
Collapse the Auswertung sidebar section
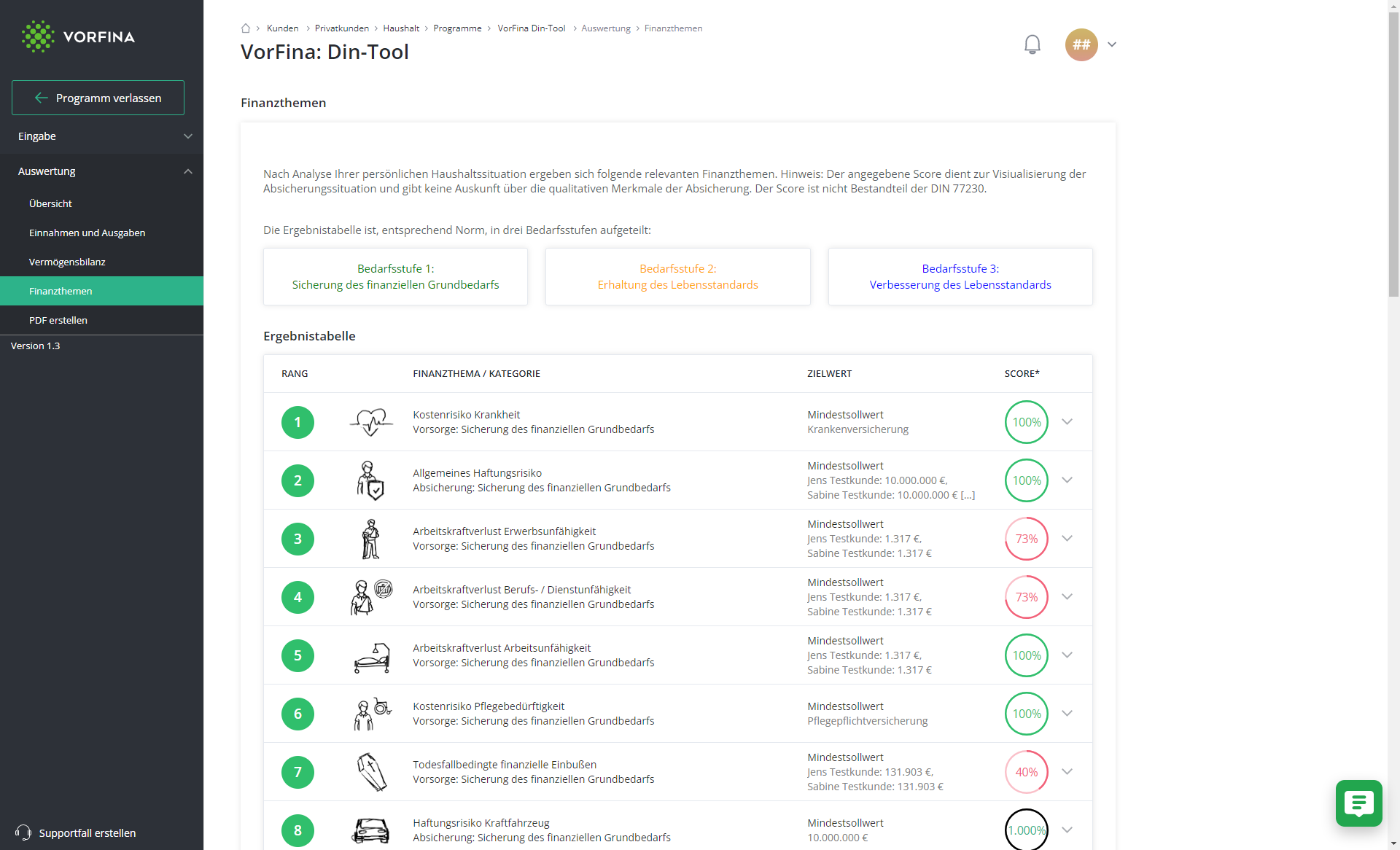pyautogui.click(x=101, y=171)
